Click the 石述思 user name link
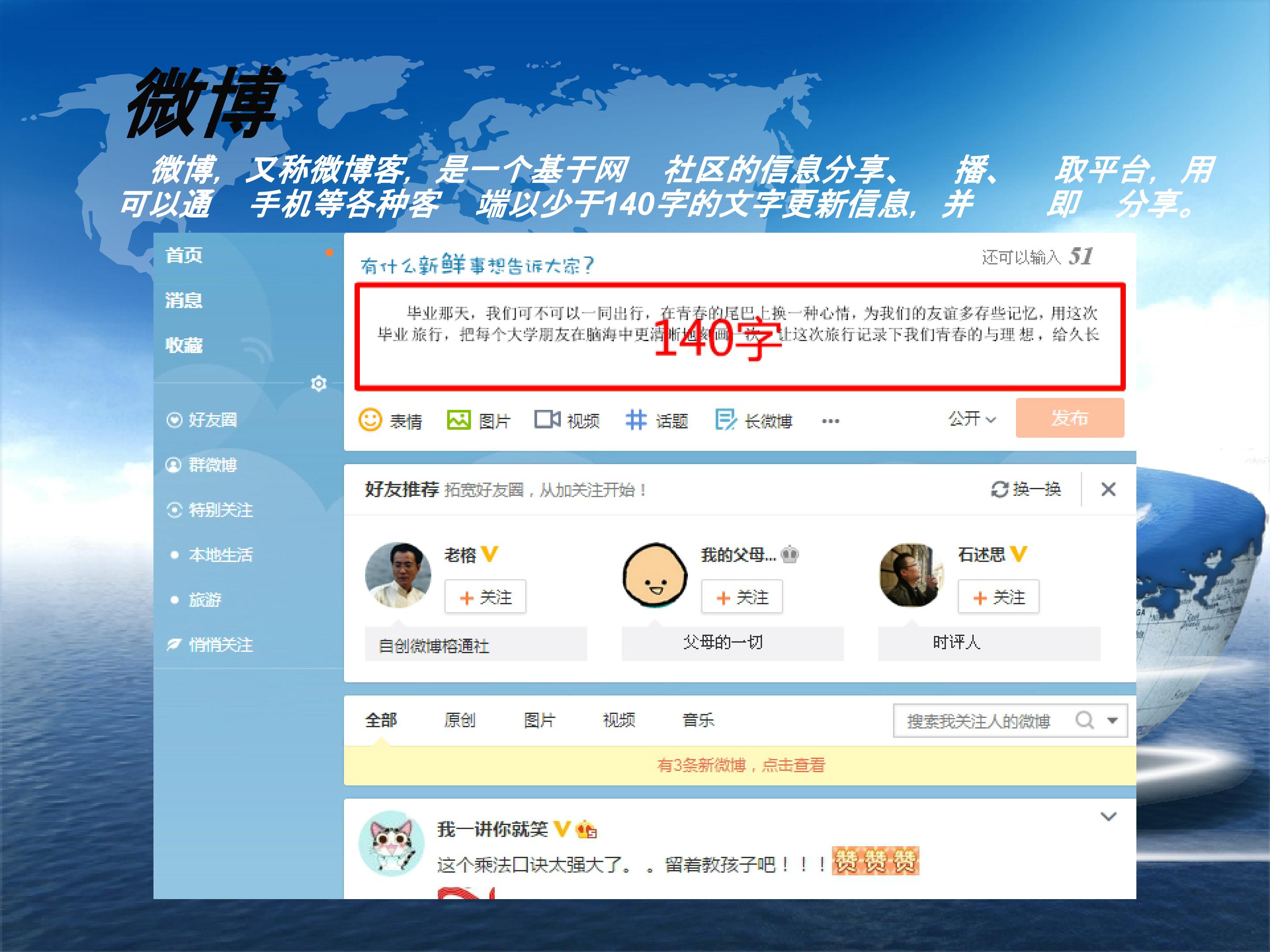The height and width of the screenshot is (952, 1270). [x=982, y=554]
